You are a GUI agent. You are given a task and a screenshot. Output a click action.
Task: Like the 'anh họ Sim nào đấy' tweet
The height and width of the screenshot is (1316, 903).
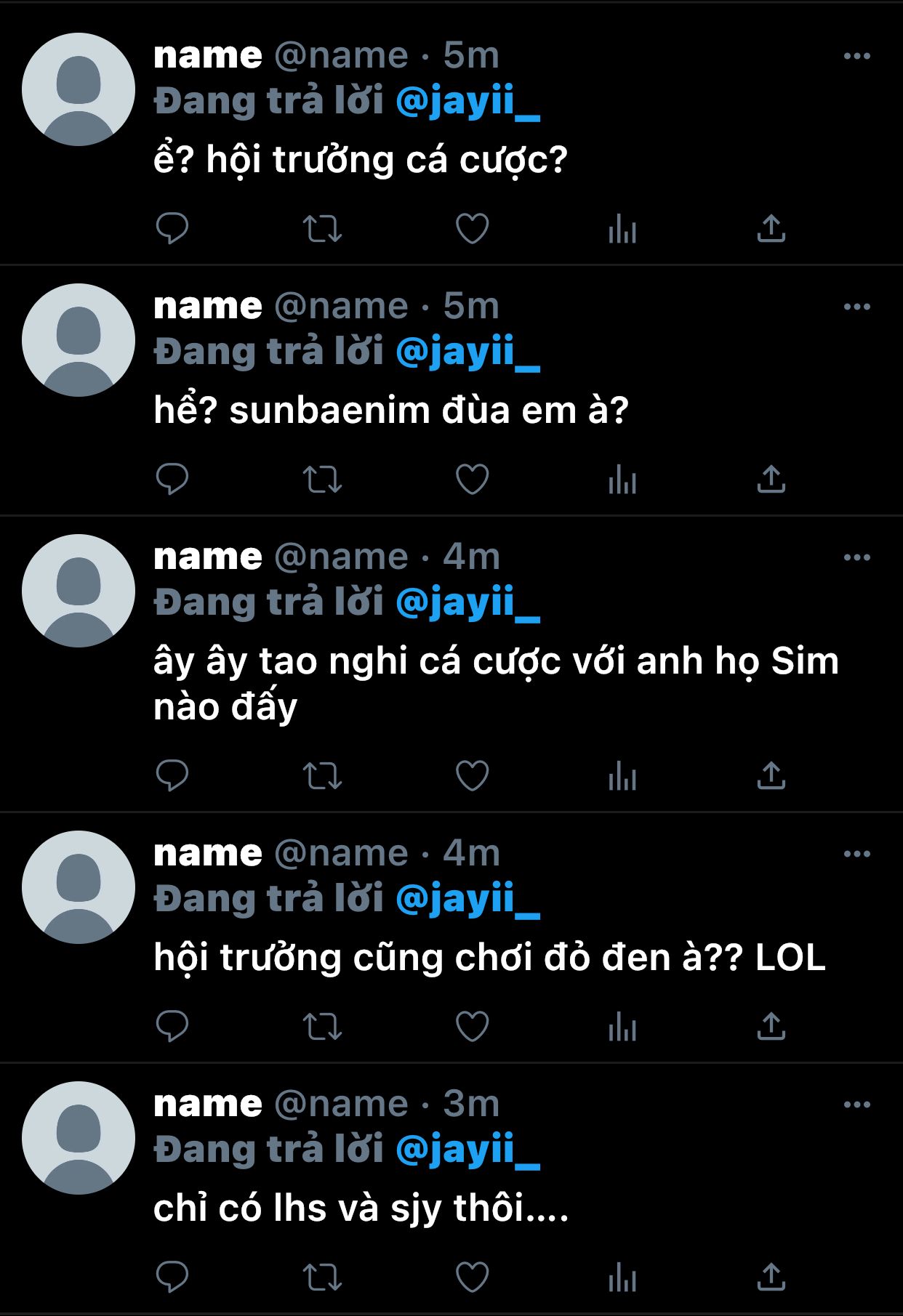(472, 775)
